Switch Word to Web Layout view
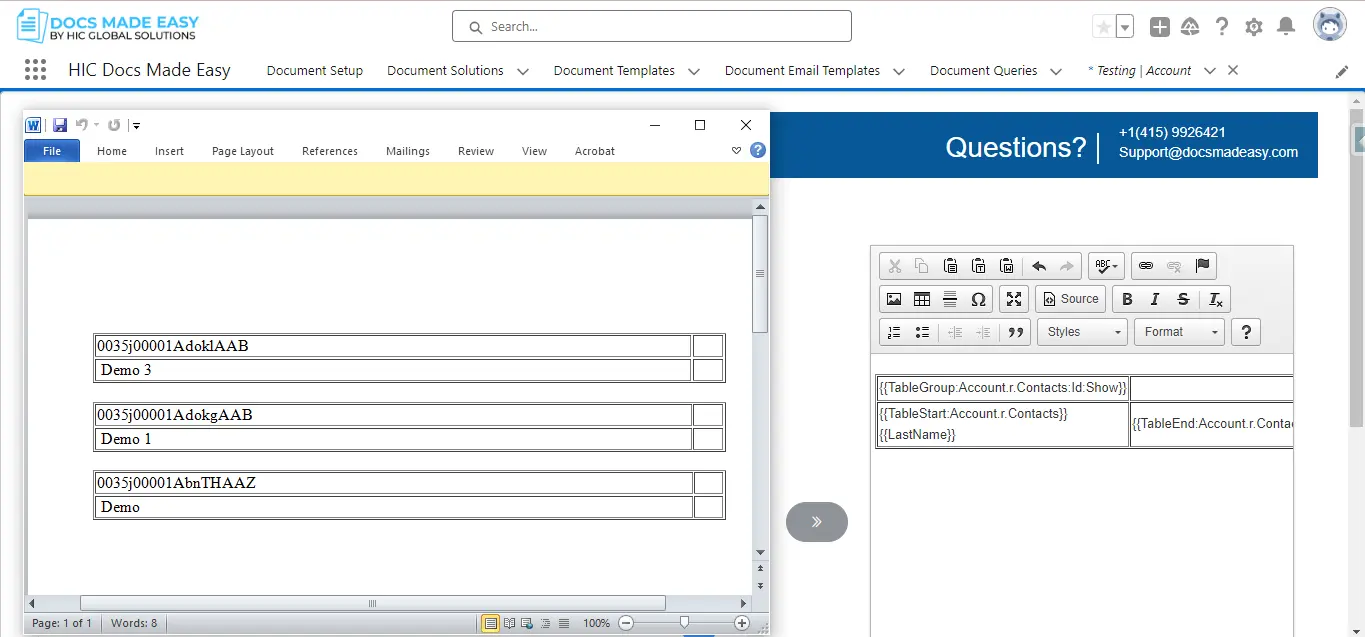 point(527,623)
